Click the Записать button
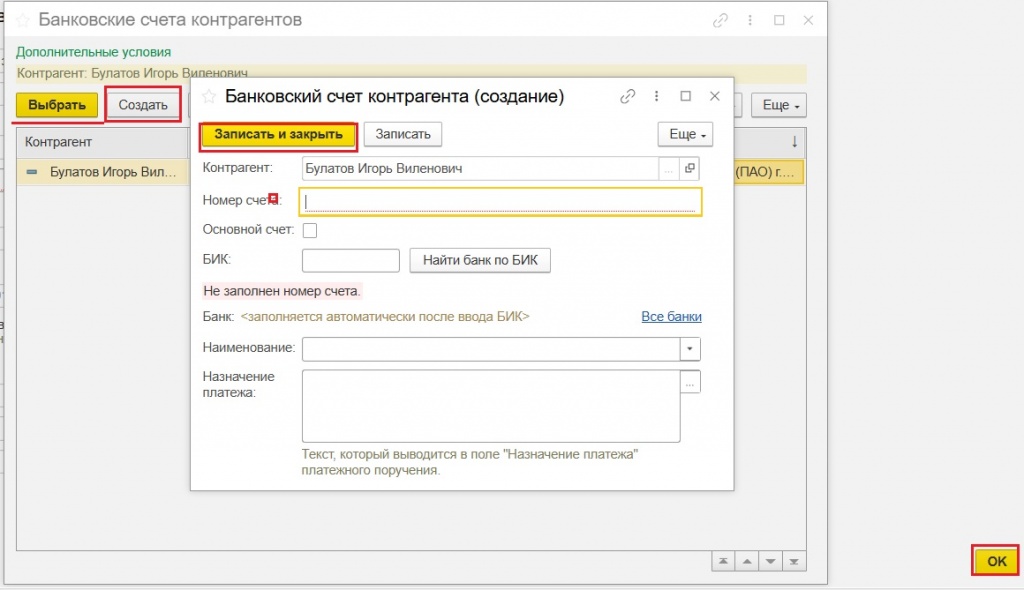Viewport: 1024px width, 590px height. click(x=402, y=134)
